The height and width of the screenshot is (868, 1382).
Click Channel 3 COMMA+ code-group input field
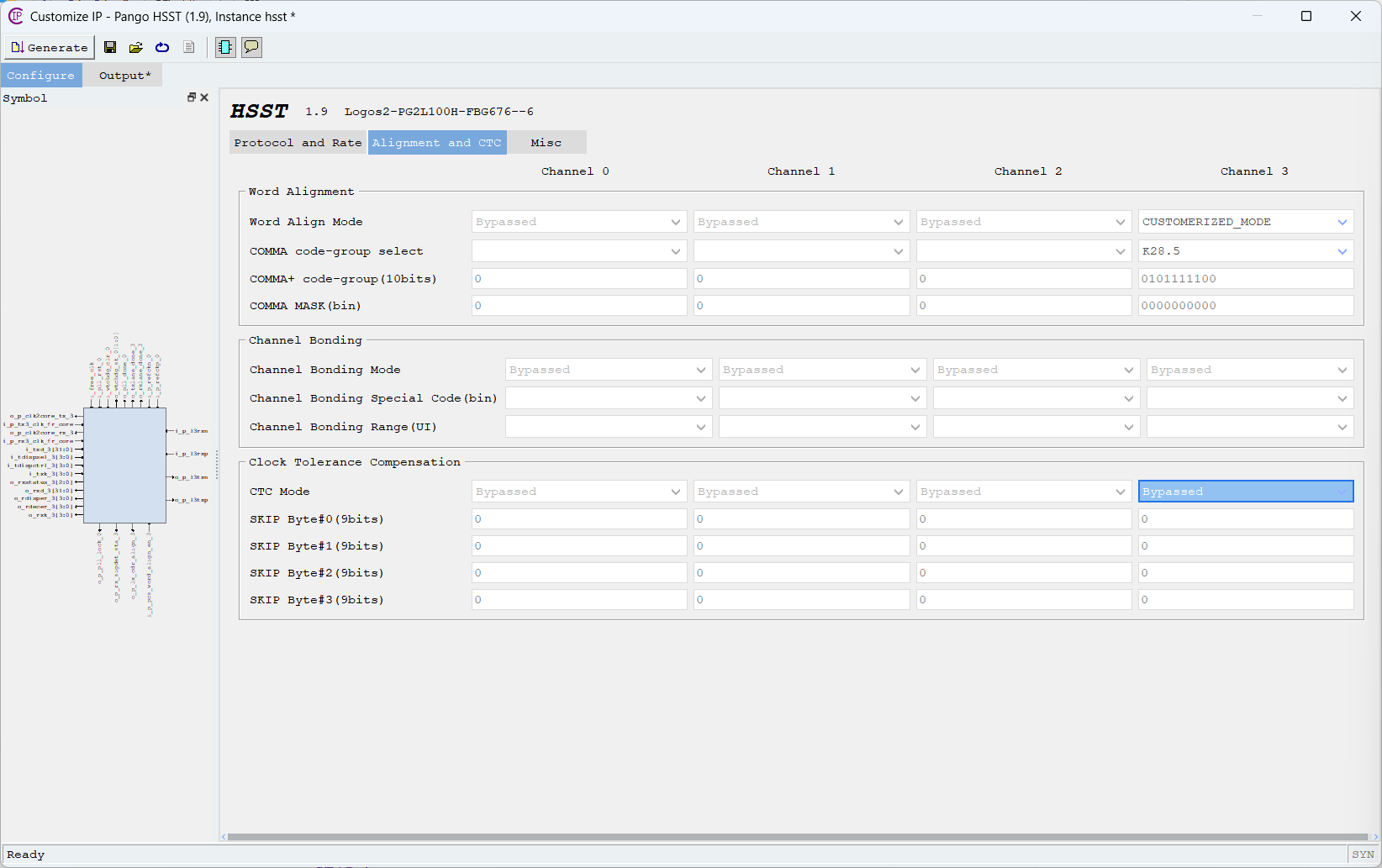[1245, 279]
